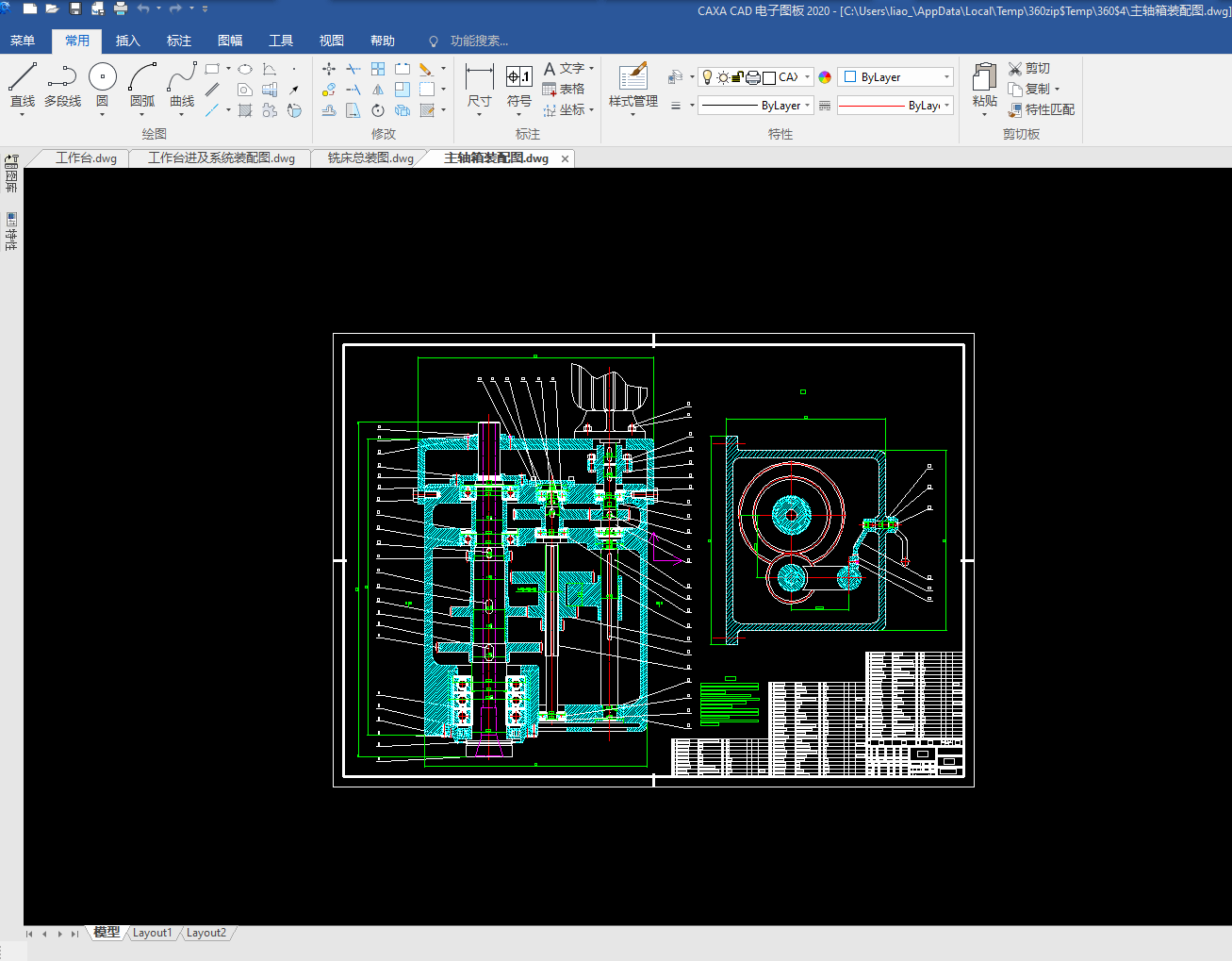Switch to the 标注 (Annotate) ribbon tab
The height and width of the screenshot is (961, 1232).
(179, 41)
